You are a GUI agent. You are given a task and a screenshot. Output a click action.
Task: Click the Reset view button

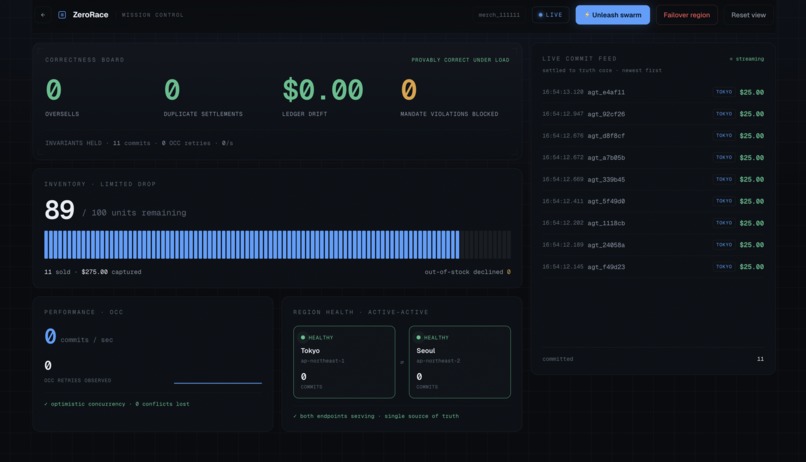pyautogui.click(x=748, y=15)
